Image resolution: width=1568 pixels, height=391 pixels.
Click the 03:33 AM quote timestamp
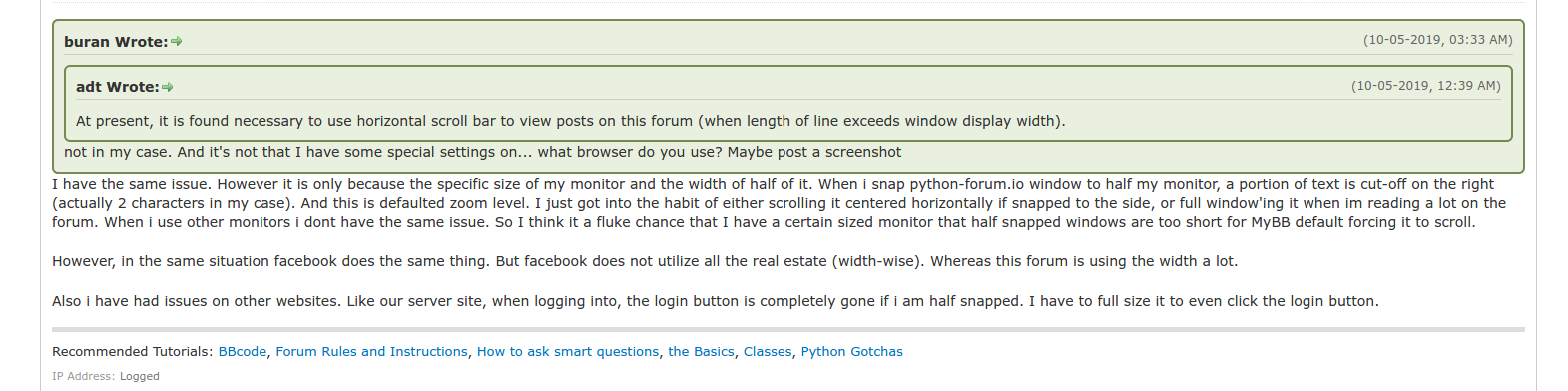pos(1438,40)
